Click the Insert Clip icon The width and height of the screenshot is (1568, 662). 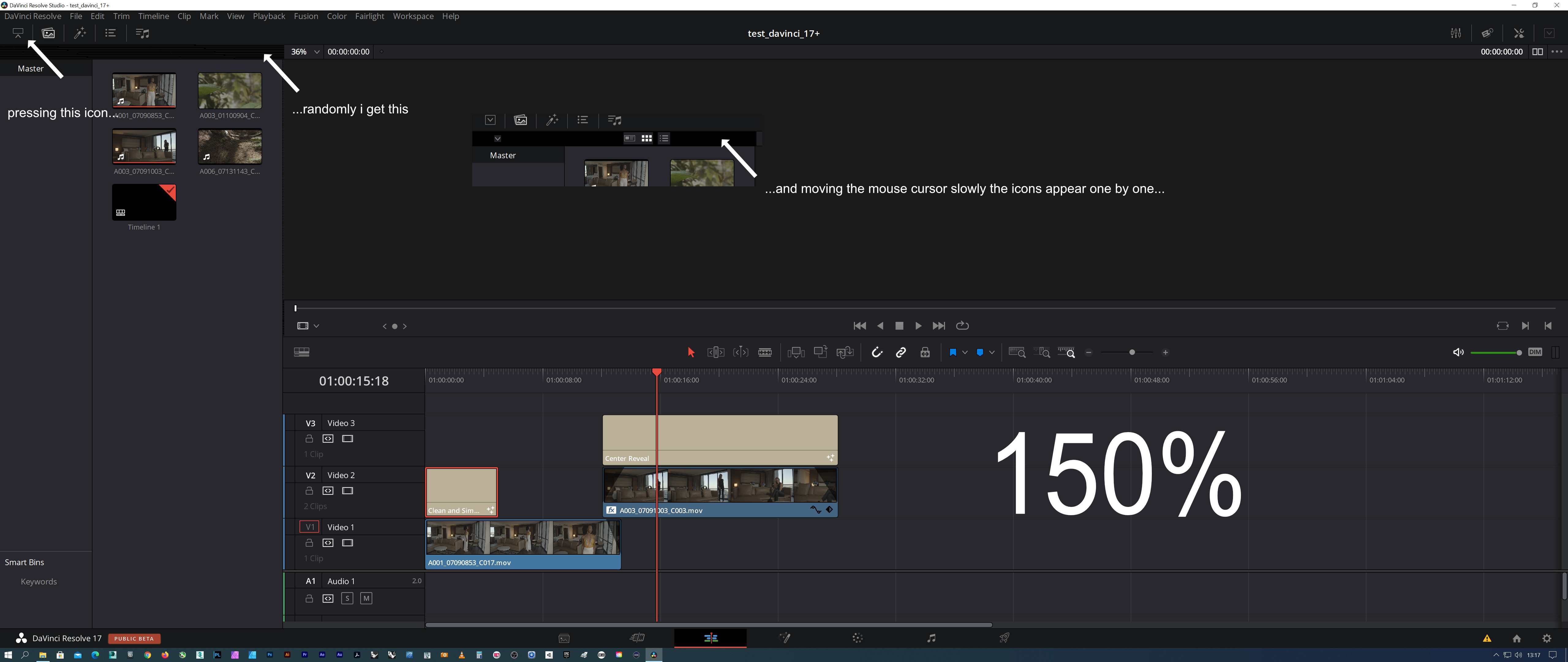pyautogui.click(x=796, y=352)
